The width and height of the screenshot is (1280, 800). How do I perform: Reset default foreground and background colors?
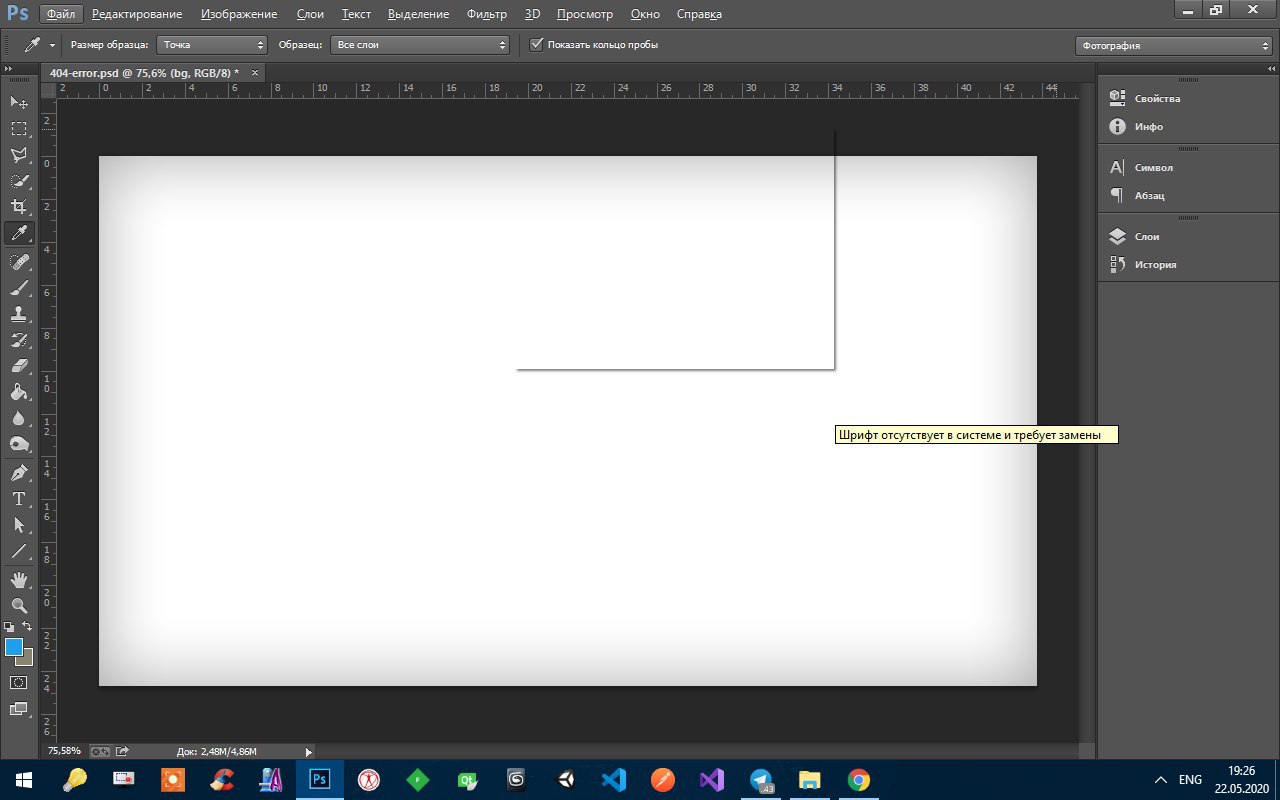point(9,627)
